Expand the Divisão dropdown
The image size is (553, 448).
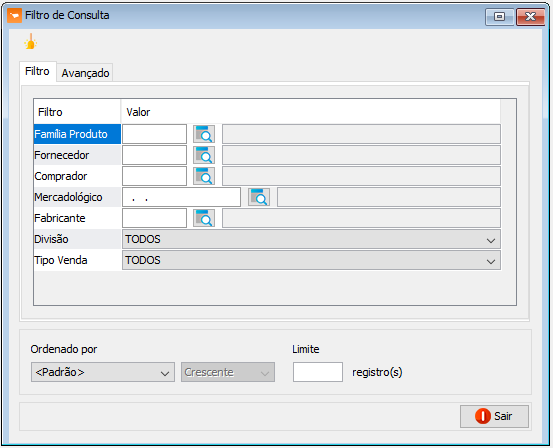[311, 239]
